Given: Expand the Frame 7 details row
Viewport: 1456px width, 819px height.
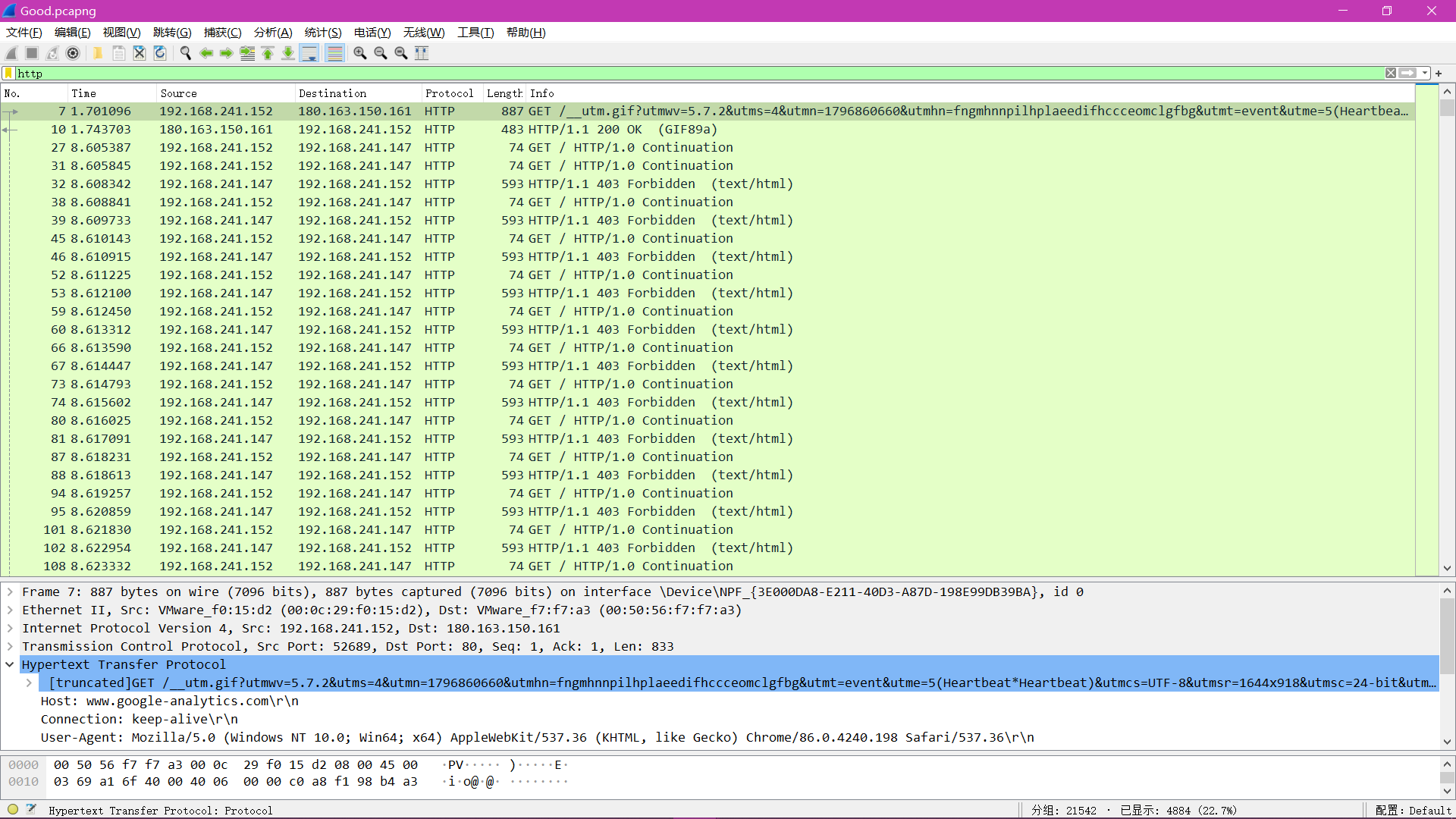Looking at the screenshot, I should pos(10,592).
